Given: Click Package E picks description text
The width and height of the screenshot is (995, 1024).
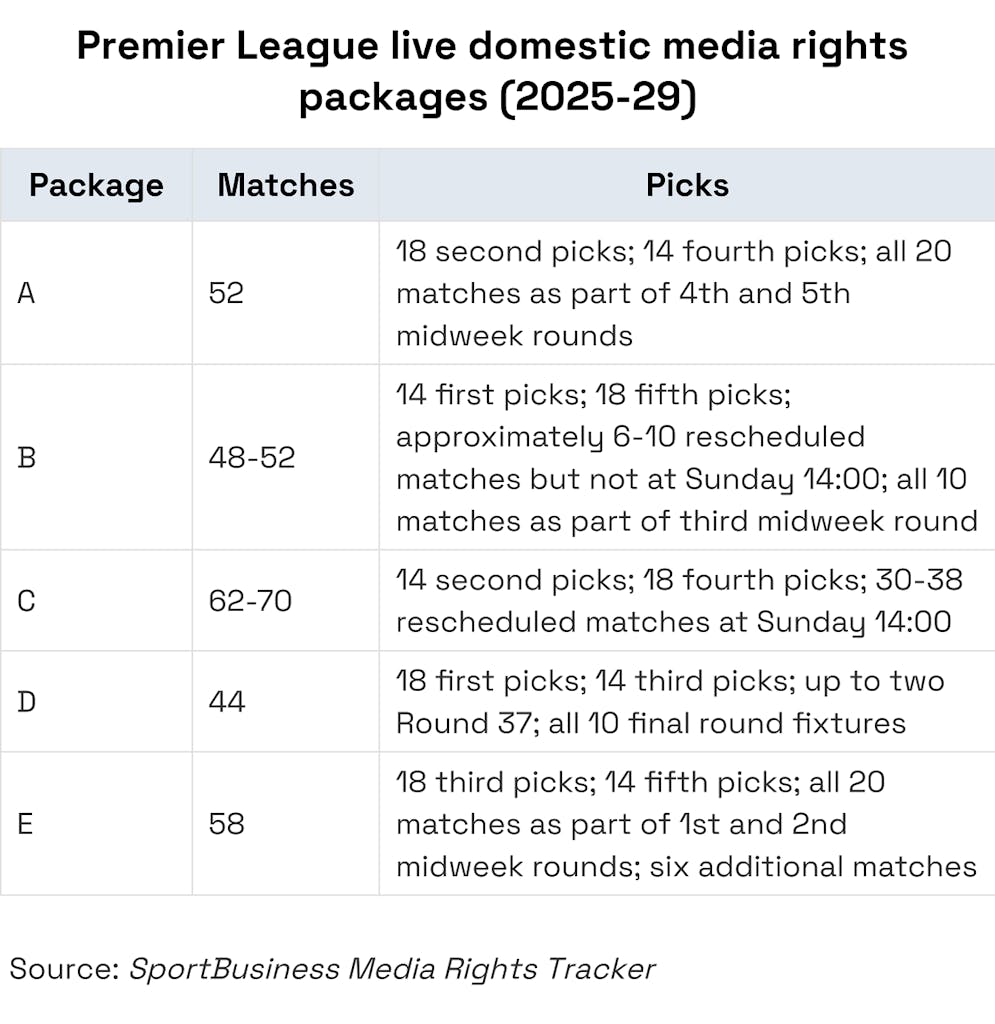Looking at the screenshot, I should click(x=686, y=824).
